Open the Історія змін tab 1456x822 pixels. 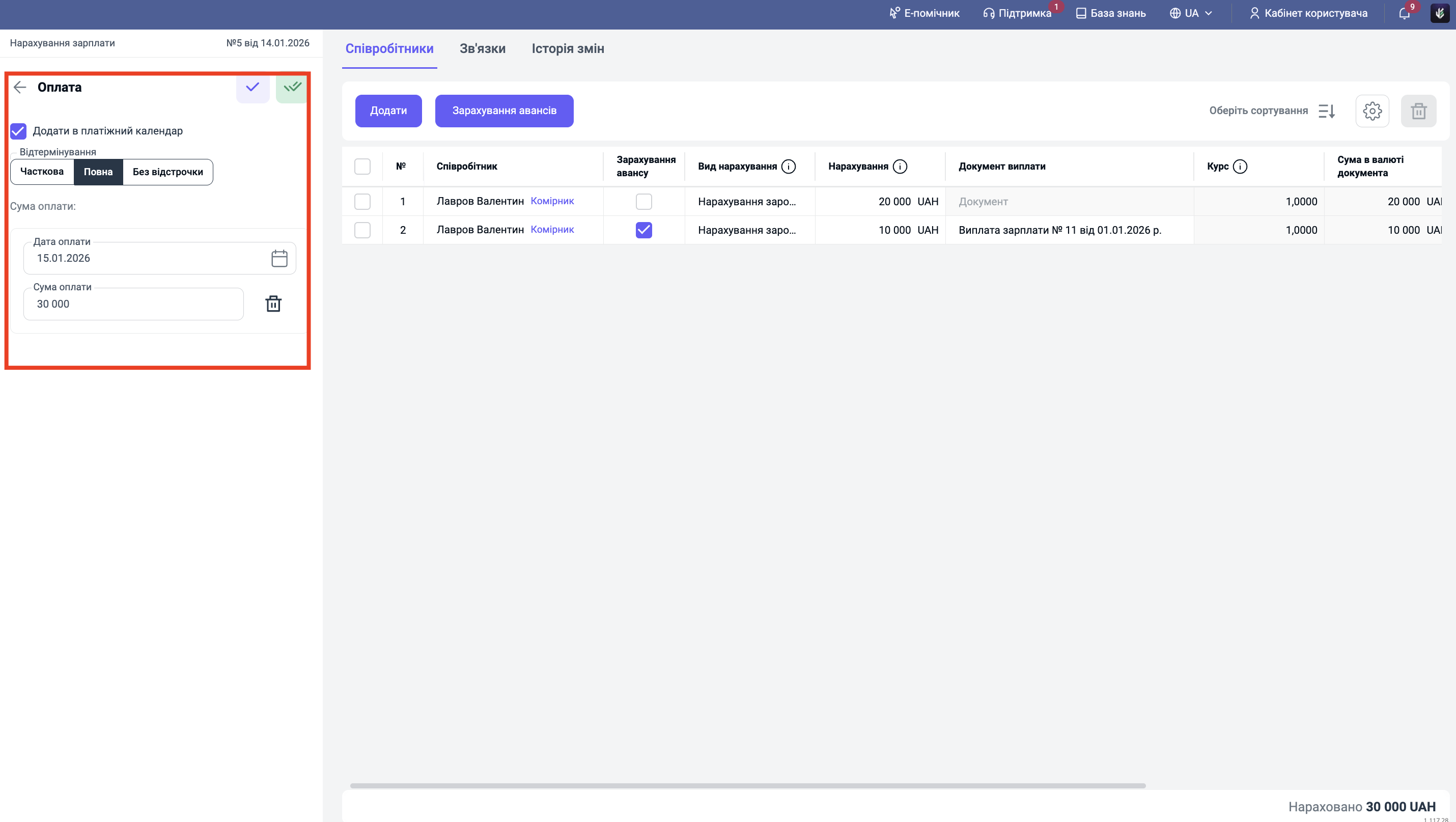click(x=568, y=48)
